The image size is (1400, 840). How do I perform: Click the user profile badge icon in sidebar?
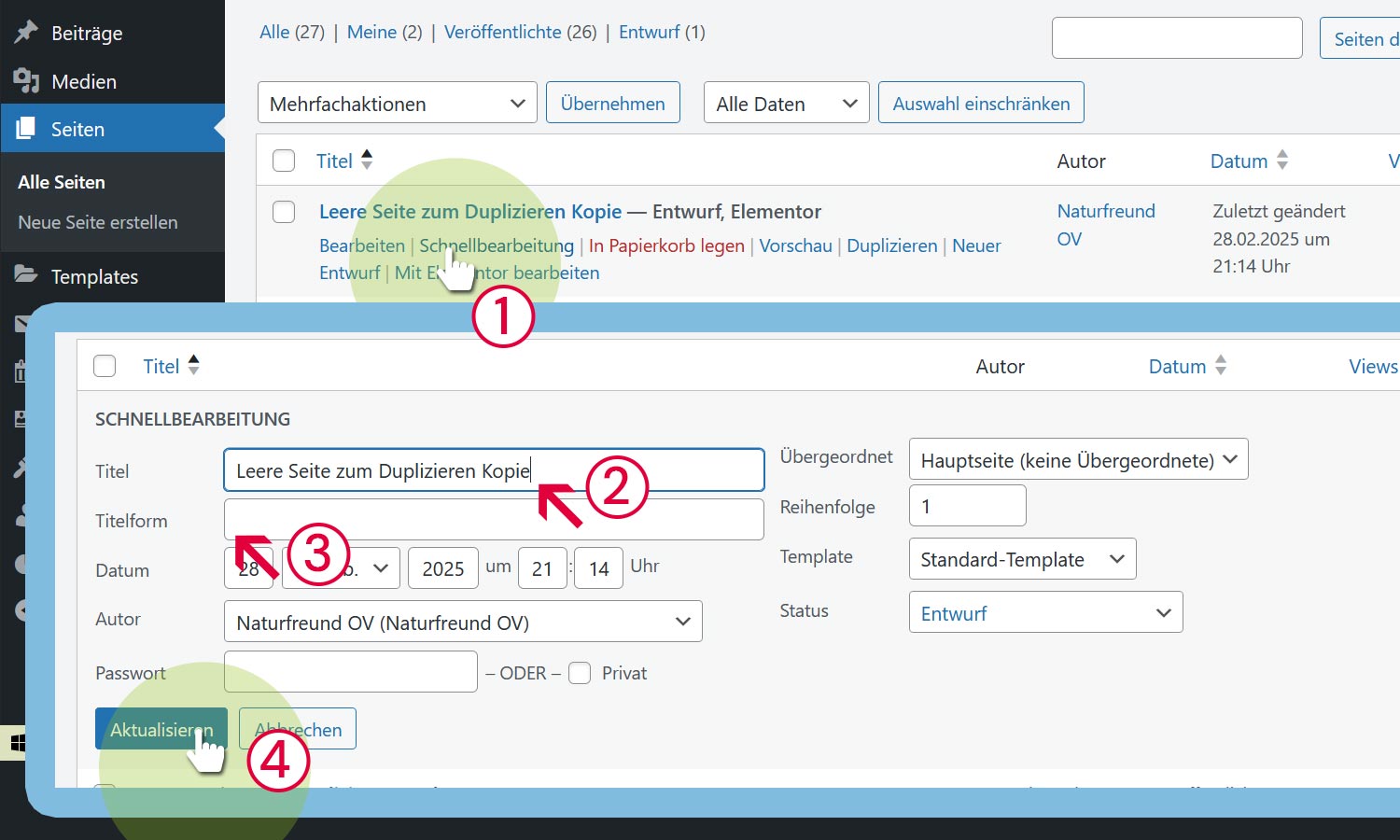(21, 418)
